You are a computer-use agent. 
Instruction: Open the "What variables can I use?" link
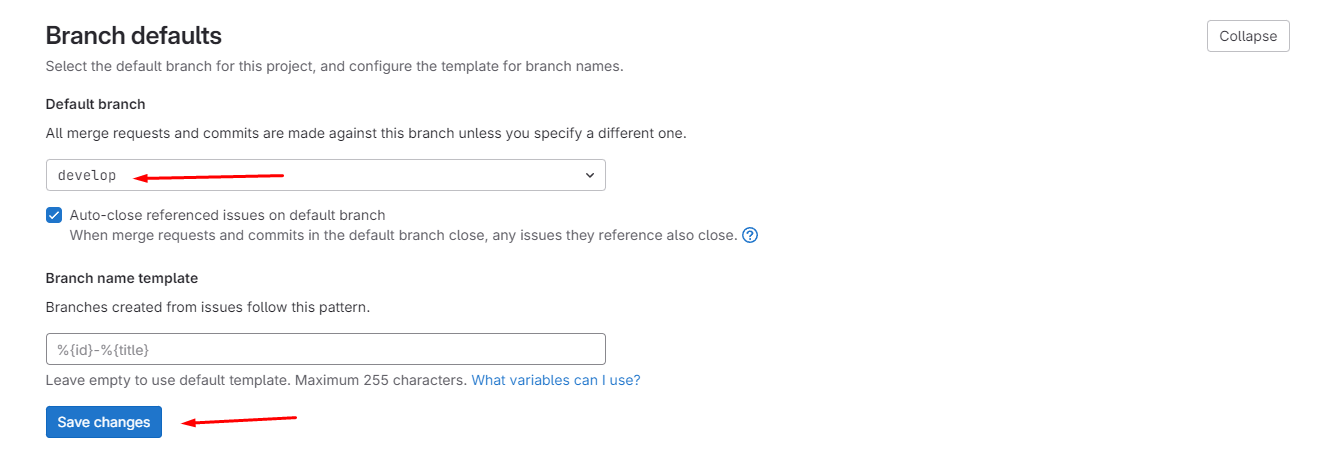tap(555, 381)
